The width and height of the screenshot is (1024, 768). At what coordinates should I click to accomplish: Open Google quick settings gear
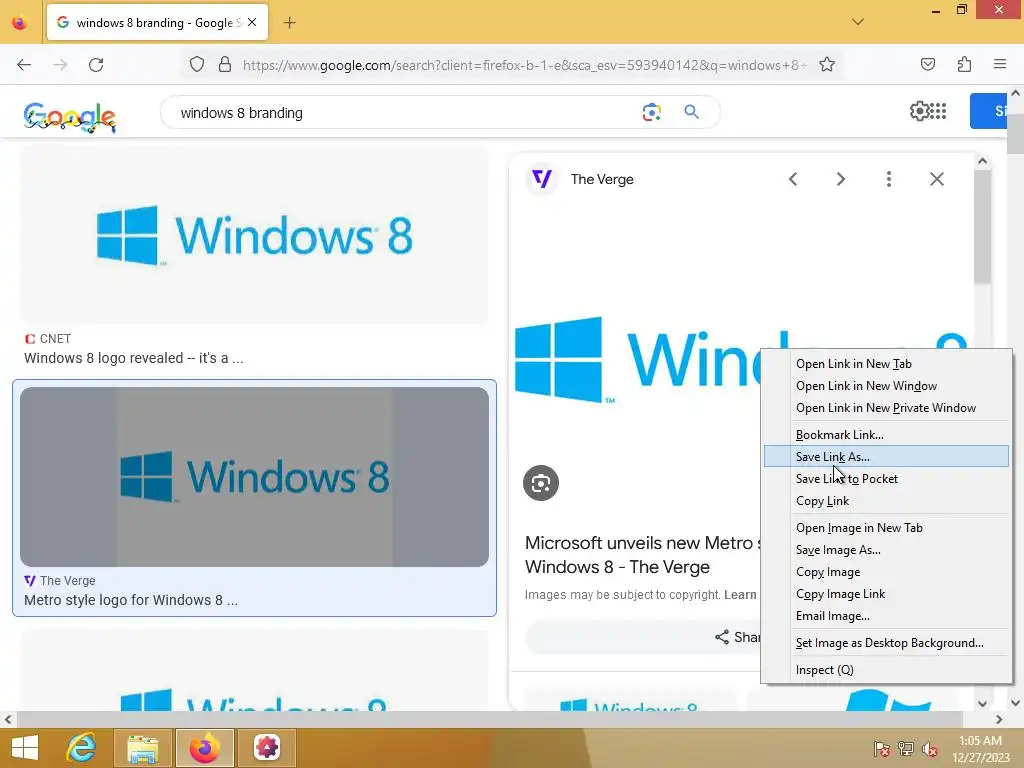(919, 112)
